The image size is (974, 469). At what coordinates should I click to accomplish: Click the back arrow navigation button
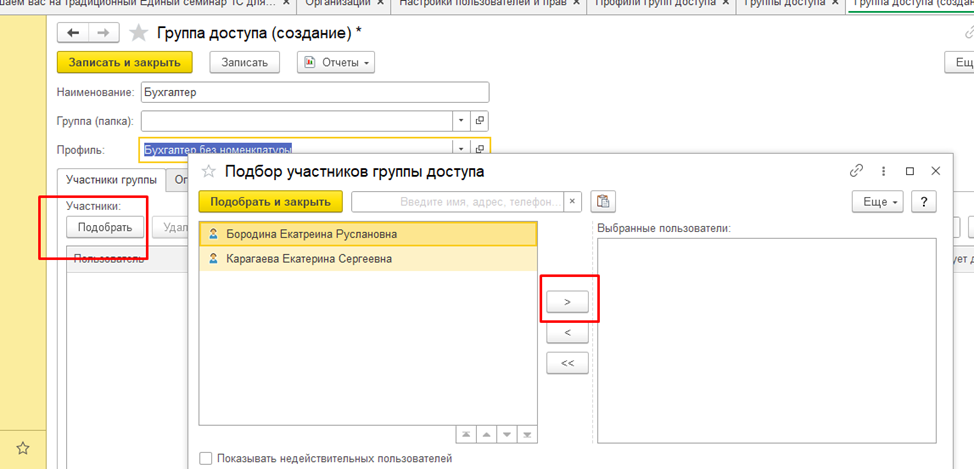click(73, 33)
